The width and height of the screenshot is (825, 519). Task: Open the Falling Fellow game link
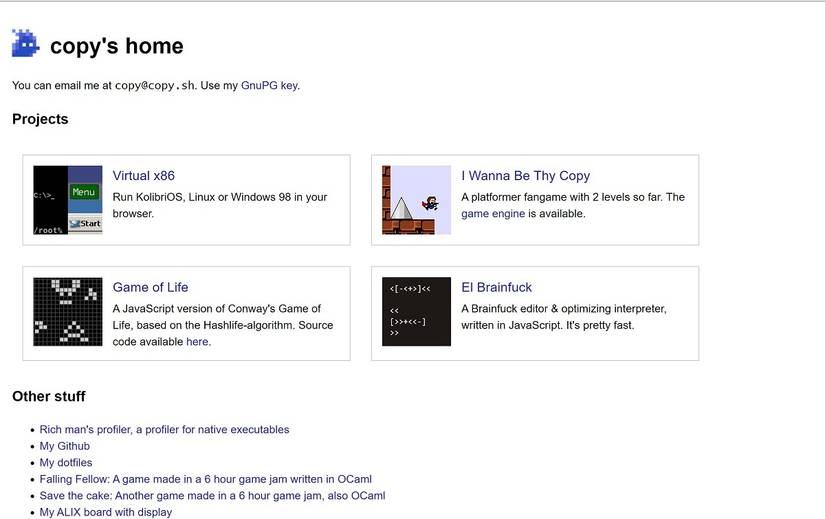click(206, 479)
